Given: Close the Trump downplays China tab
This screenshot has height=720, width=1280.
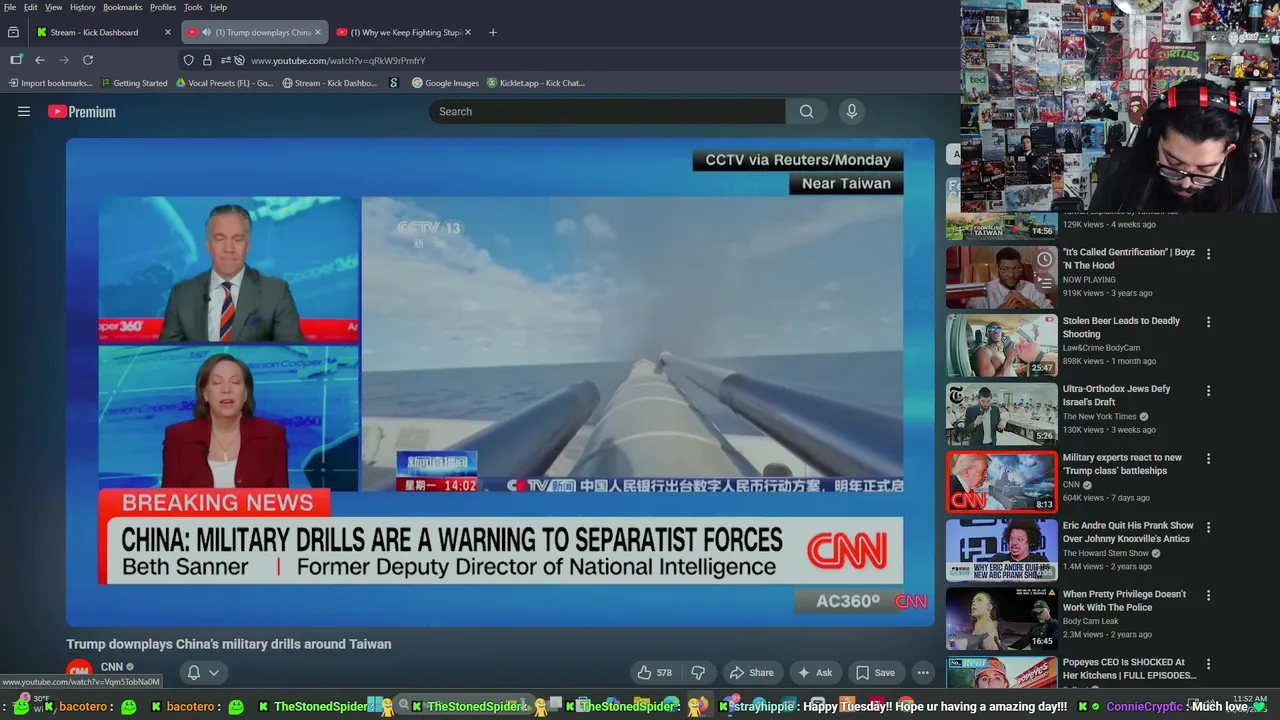Looking at the screenshot, I should tap(318, 32).
